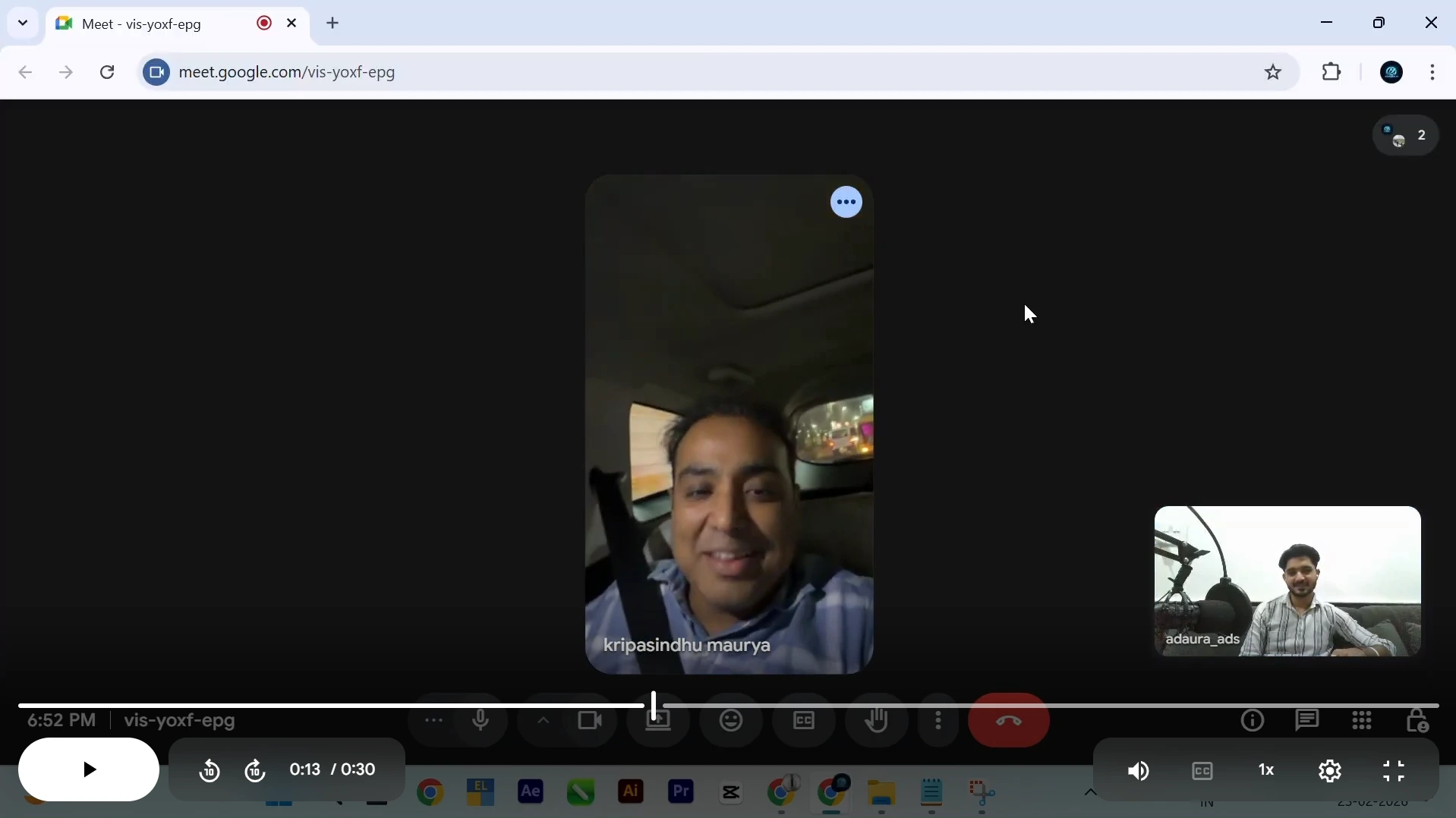The width and height of the screenshot is (1456, 818).
Task: Expand the camera options chevron
Action: [x=544, y=722]
